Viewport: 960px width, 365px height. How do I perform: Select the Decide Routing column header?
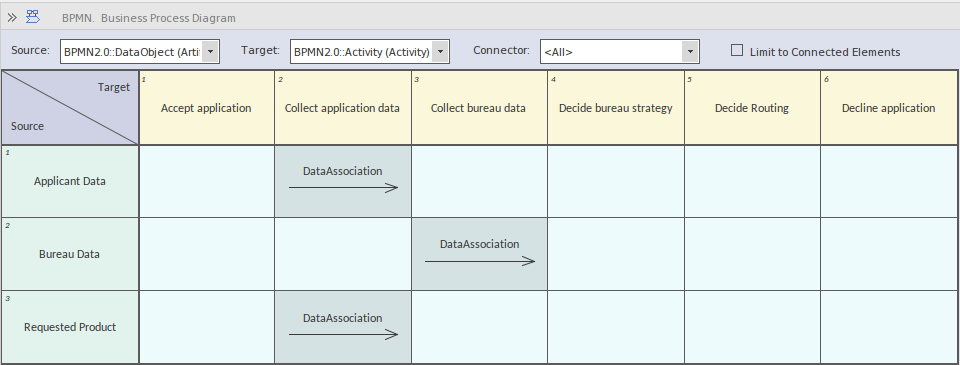click(x=752, y=108)
